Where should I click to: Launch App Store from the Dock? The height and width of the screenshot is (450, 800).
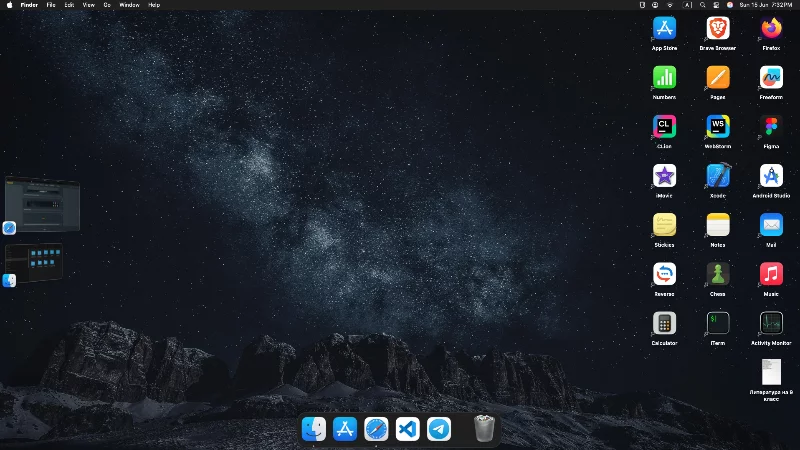[345, 429]
